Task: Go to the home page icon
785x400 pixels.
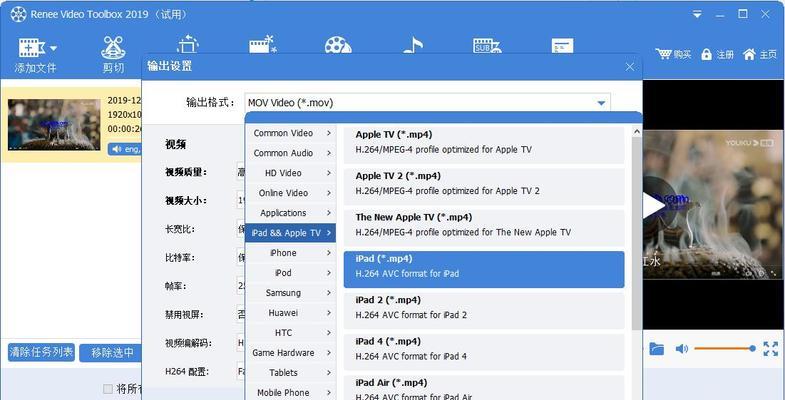Action: tap(749, 54)
